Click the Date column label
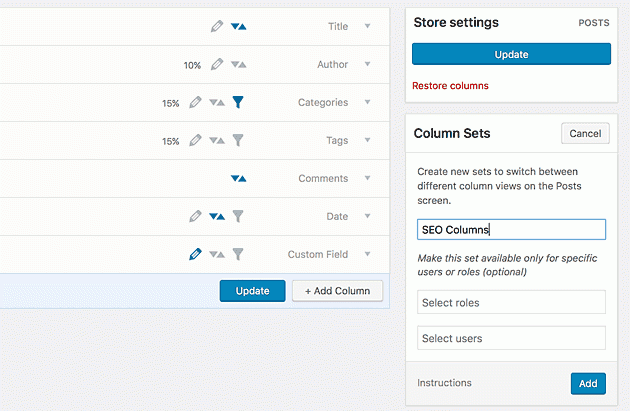The height and width of the screenshot is (411, 630). coord(337,217)
